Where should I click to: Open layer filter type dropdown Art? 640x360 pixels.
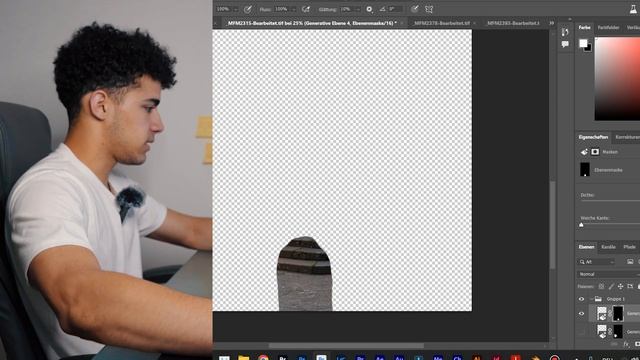pos(597,262)
